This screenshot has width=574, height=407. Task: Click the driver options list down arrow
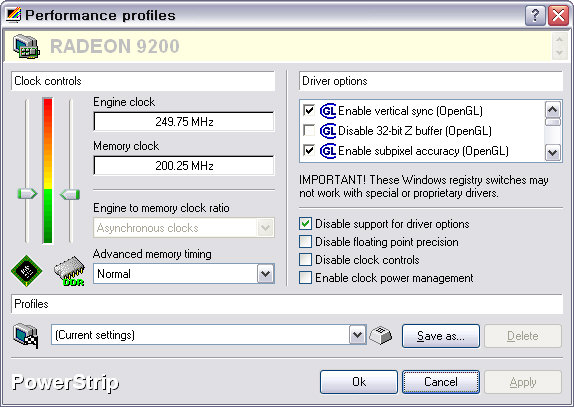point(552,152)
